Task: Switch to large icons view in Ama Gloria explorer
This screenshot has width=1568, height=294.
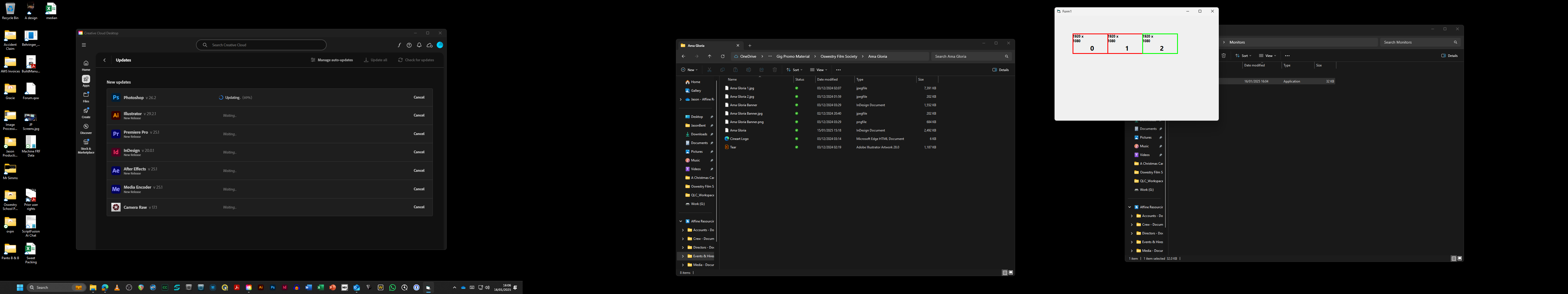Action: 1011,273
